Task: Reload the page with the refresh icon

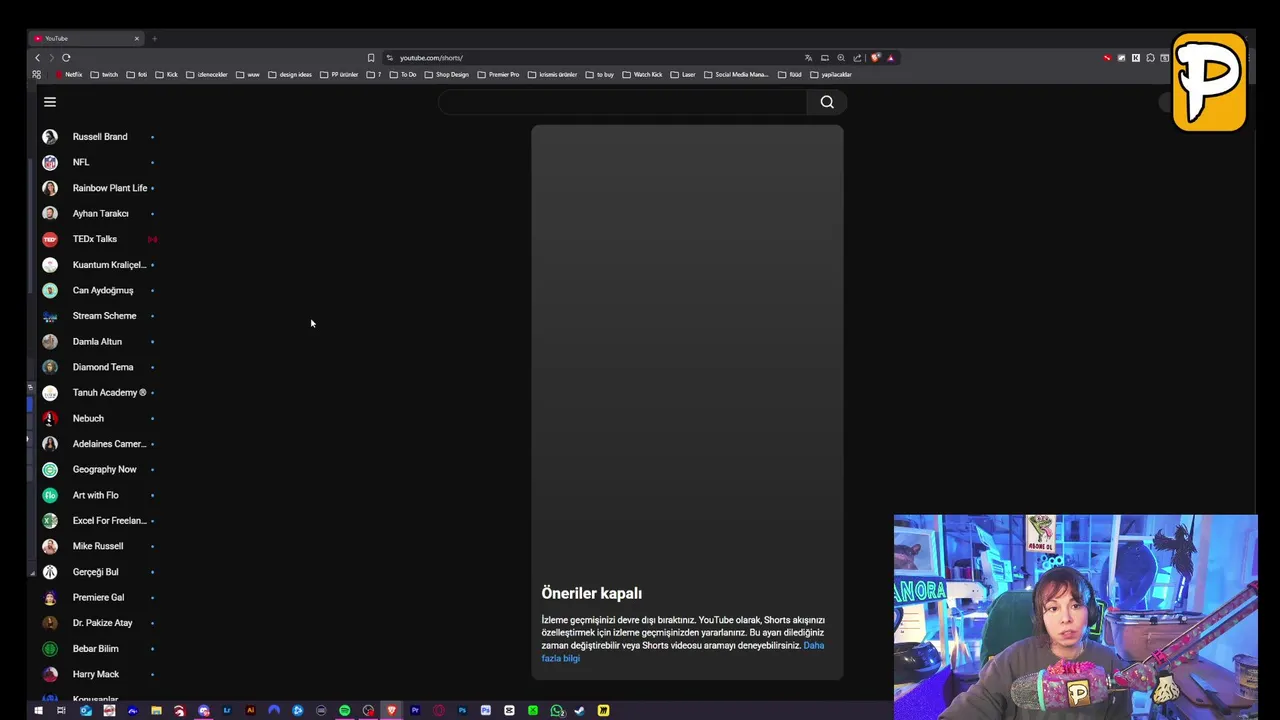Action: [x=66, y=58]
